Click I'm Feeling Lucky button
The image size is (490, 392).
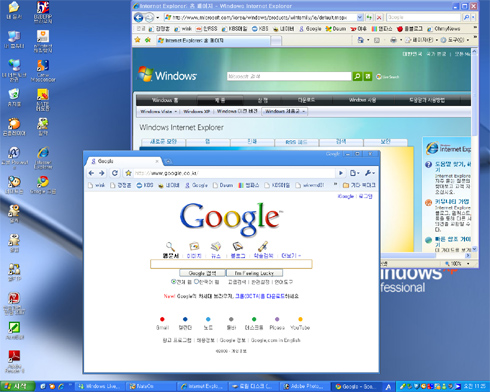pyautogui.click(x=254, y=273)
